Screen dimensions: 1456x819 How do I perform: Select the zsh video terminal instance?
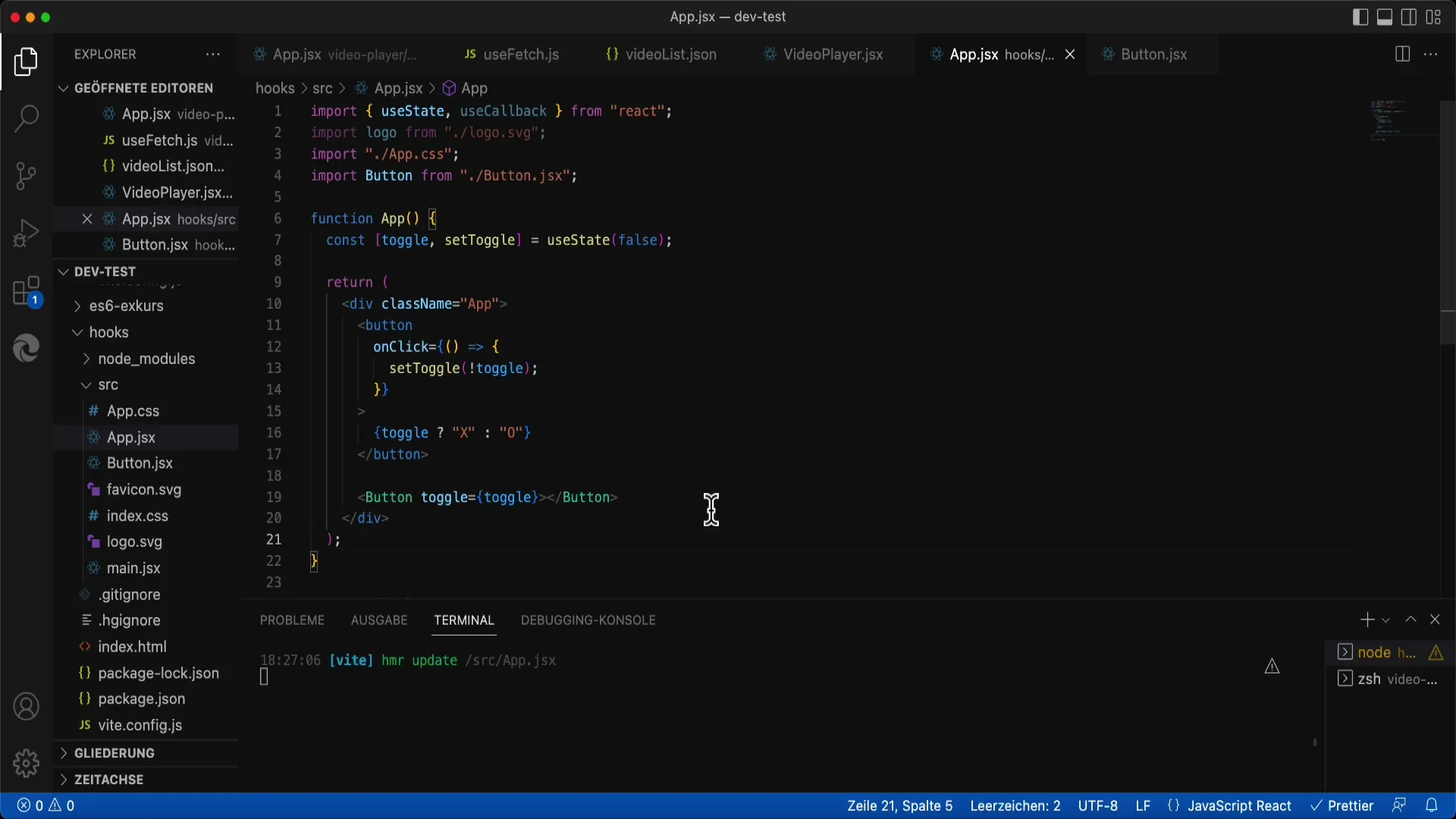click(x=1389, y=679)
